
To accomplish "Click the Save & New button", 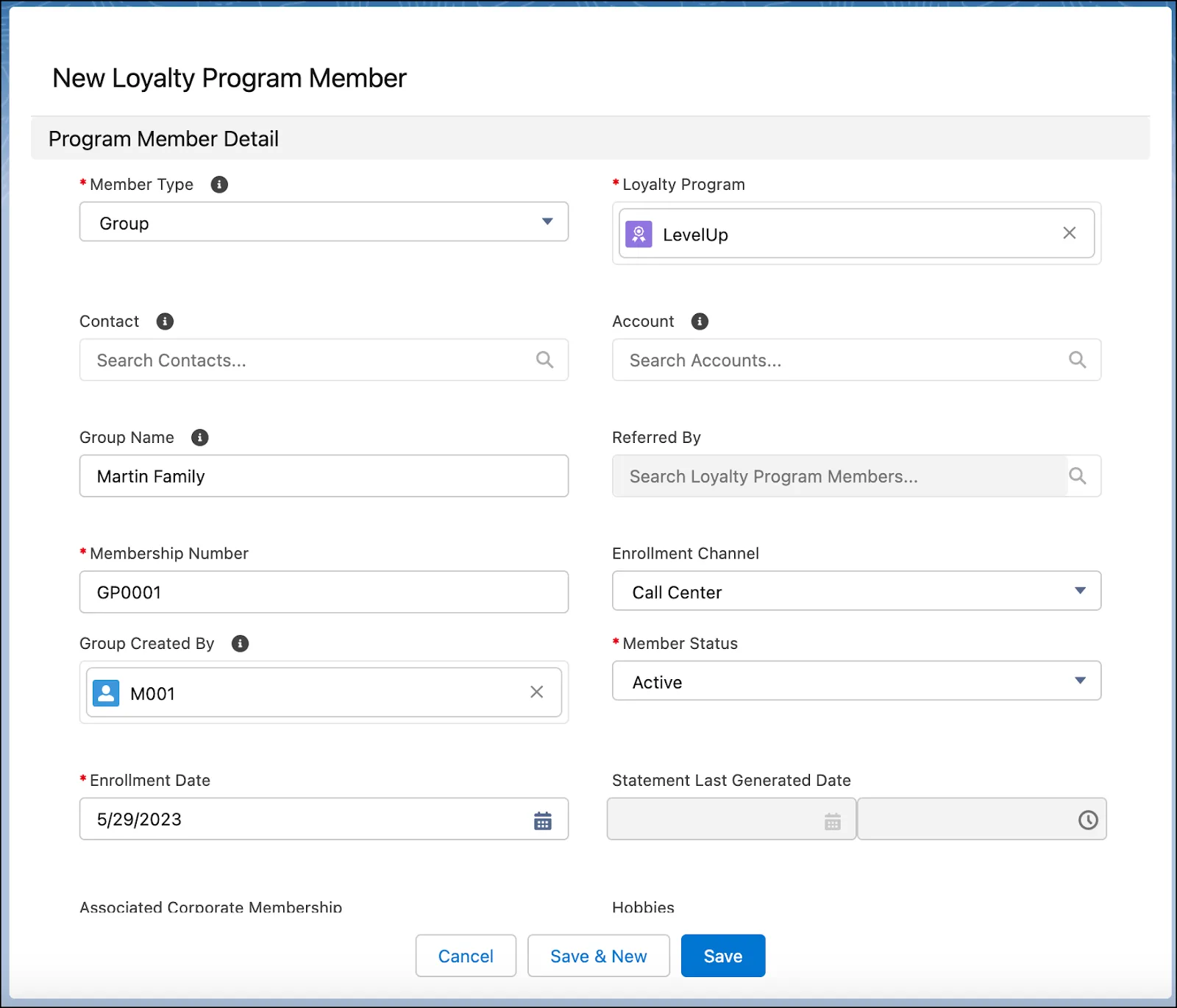I will (598, 955).
